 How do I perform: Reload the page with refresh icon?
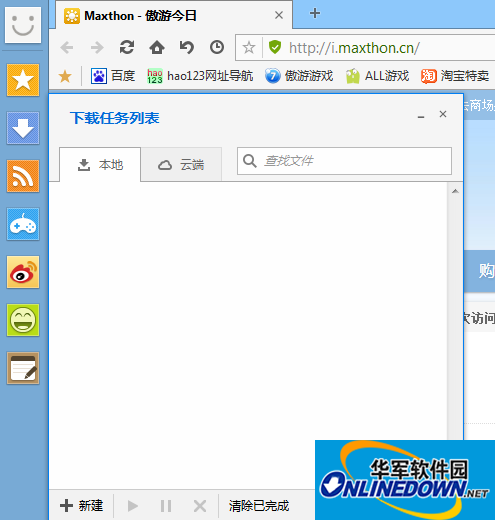coord(127,47)
